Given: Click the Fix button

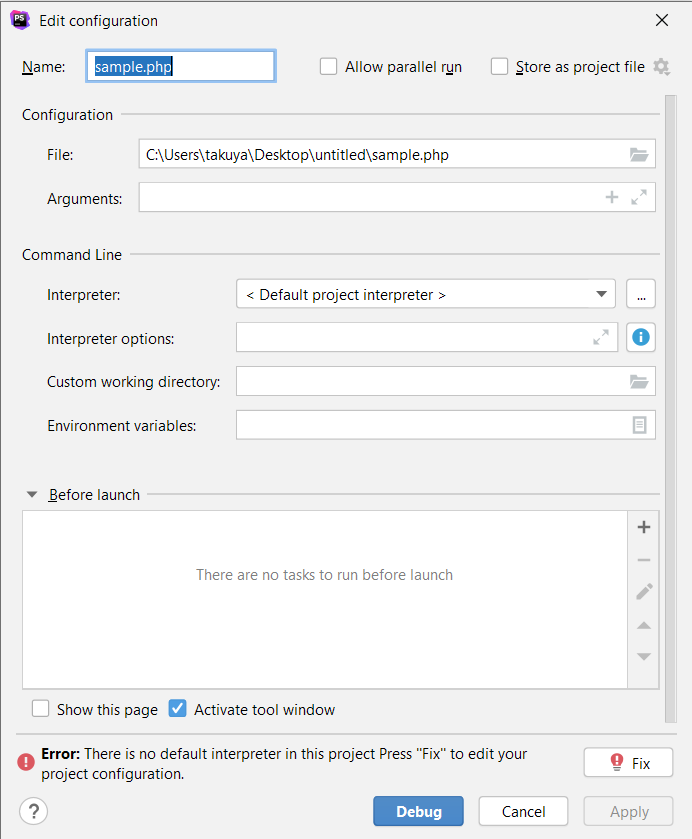Looking at the screenshot, I should tap(628, 763).
